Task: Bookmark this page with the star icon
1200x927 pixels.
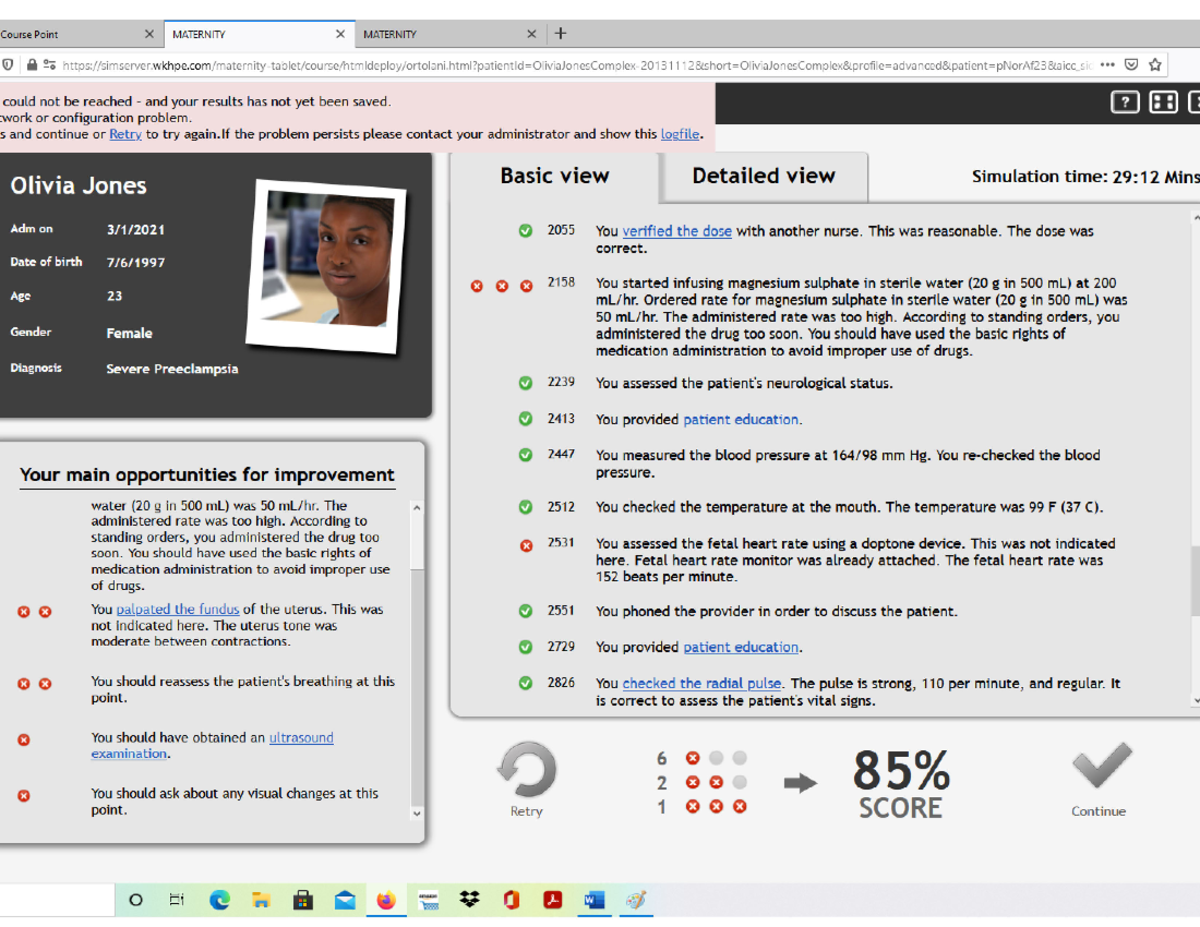Action: 1155,65
